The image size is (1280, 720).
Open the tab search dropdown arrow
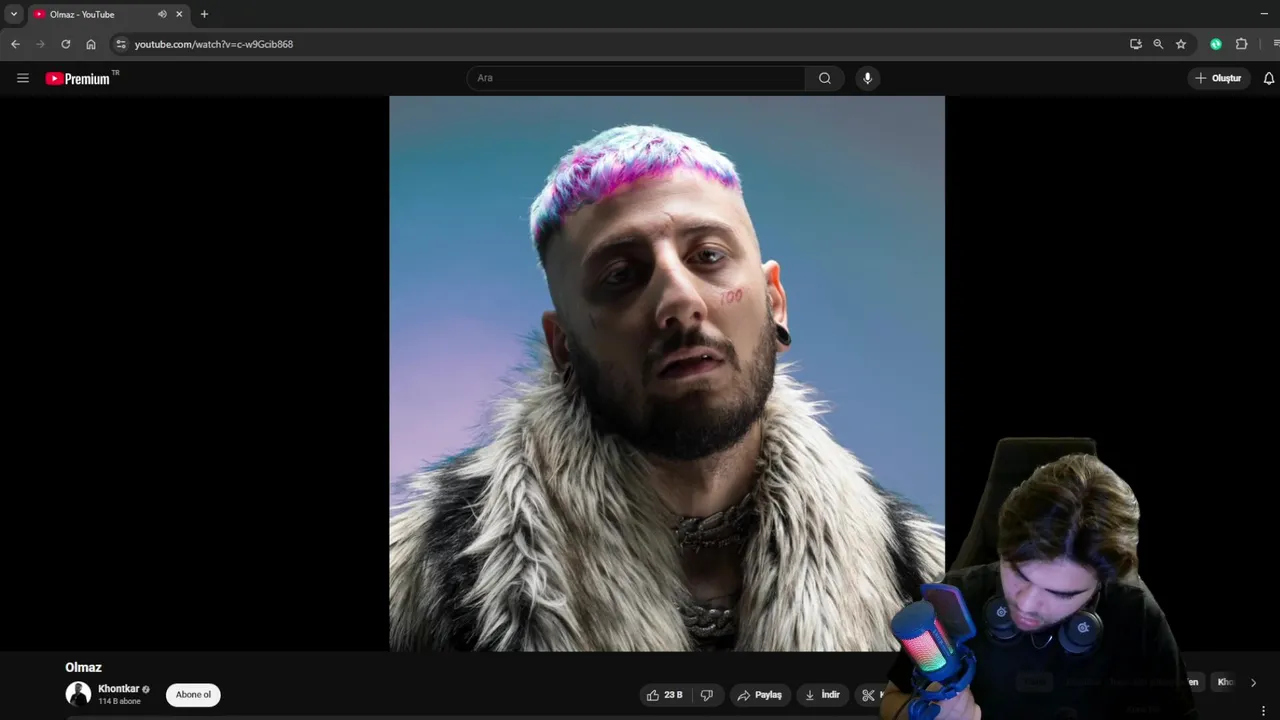(14, 14)
